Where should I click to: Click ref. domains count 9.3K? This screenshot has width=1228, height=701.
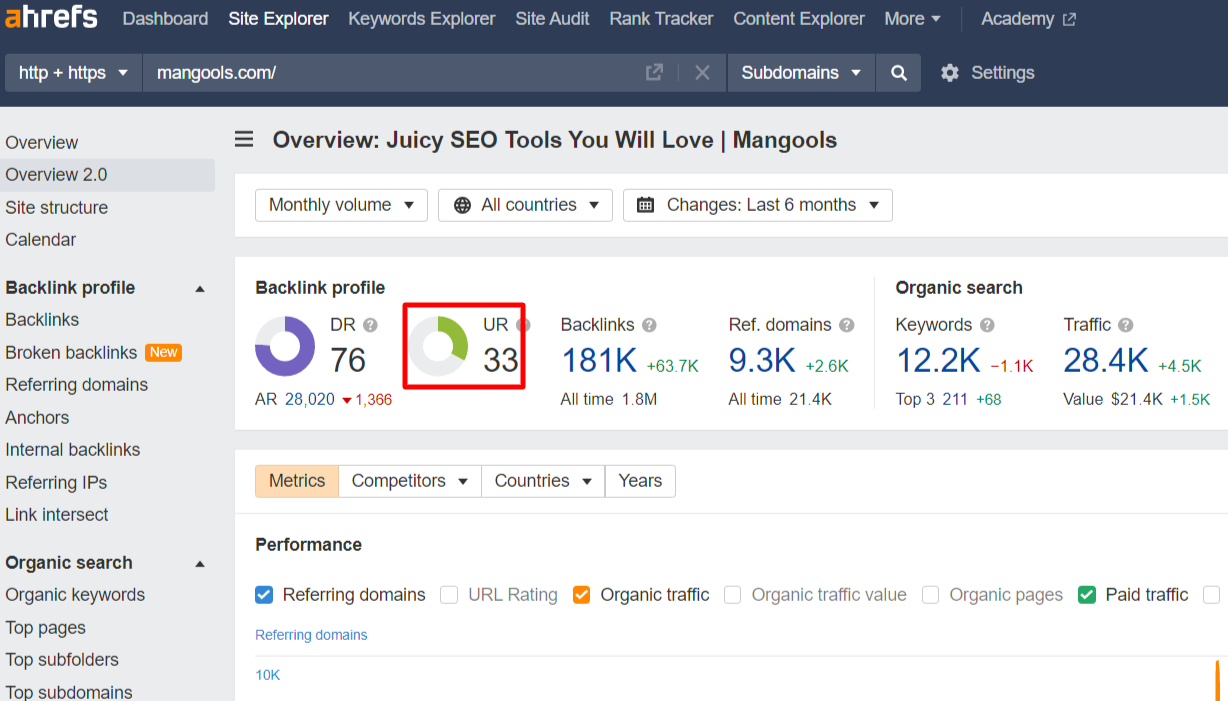click(x=762, y=361)
